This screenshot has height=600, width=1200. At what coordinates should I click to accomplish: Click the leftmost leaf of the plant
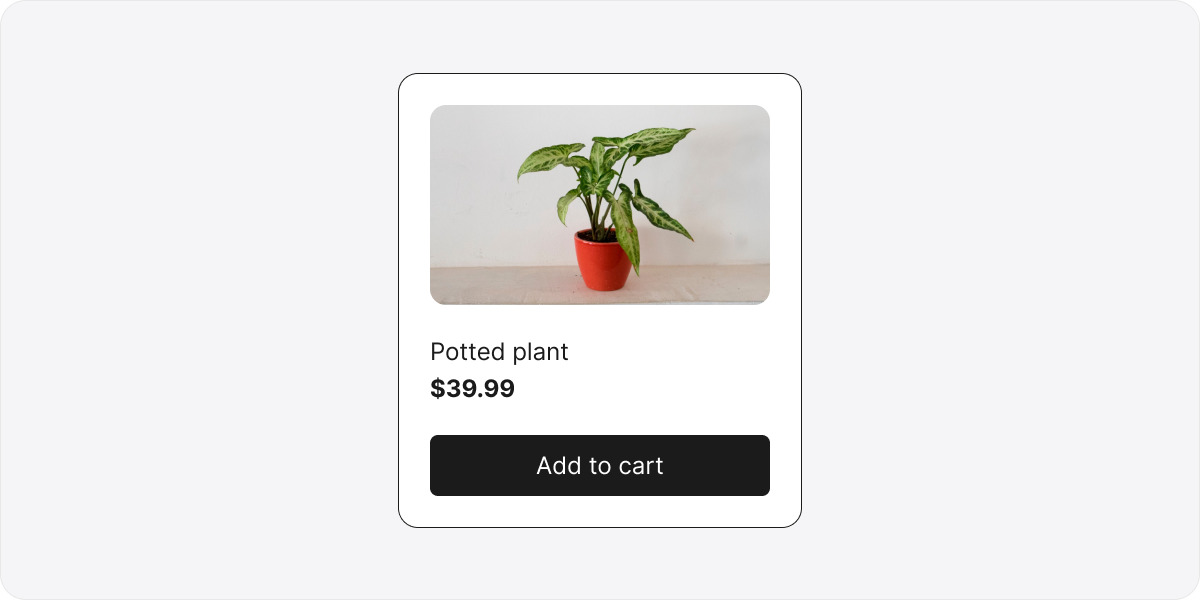pos(548,160)
